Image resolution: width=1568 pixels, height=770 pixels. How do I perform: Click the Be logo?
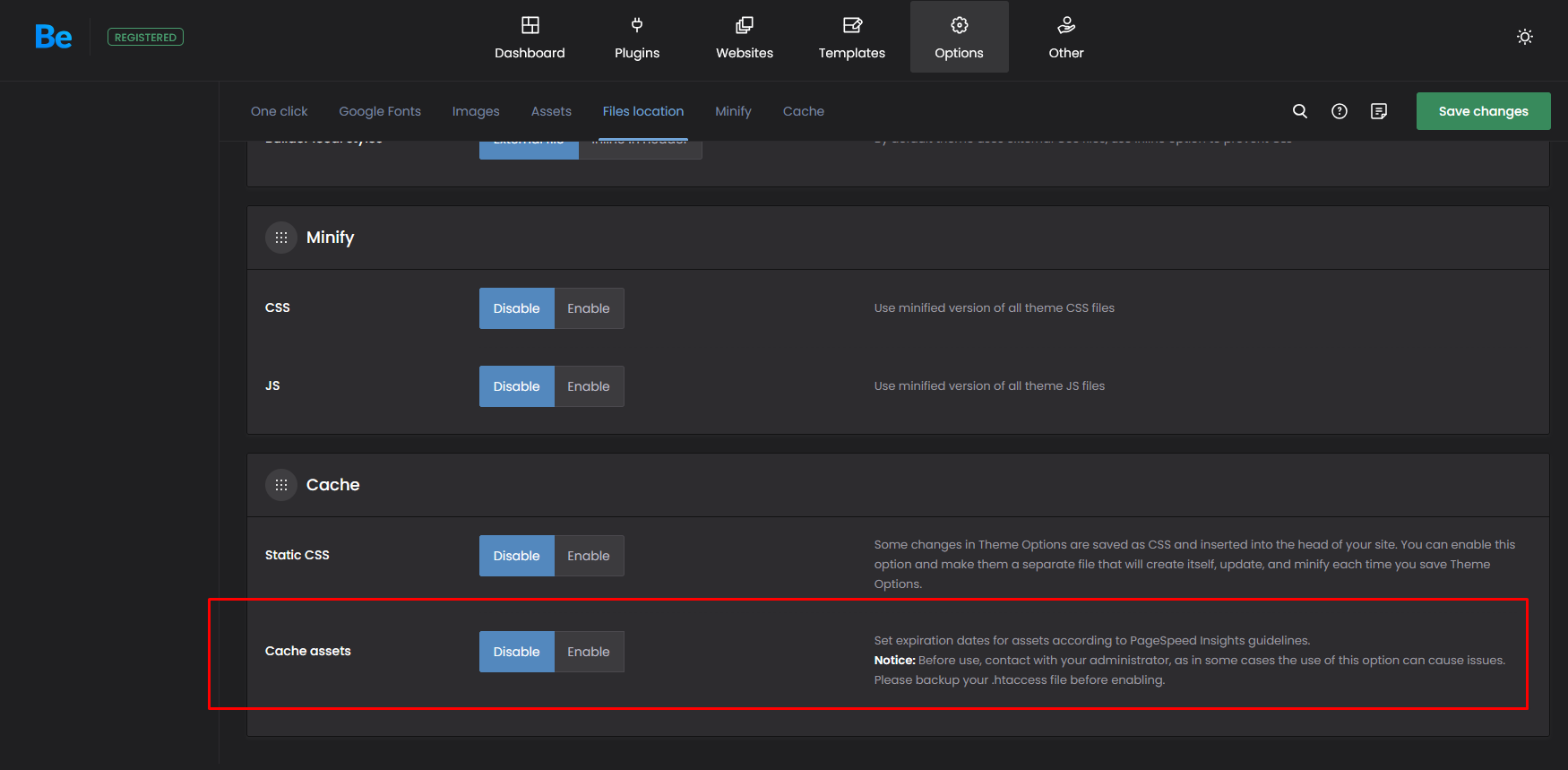[53, 37]
